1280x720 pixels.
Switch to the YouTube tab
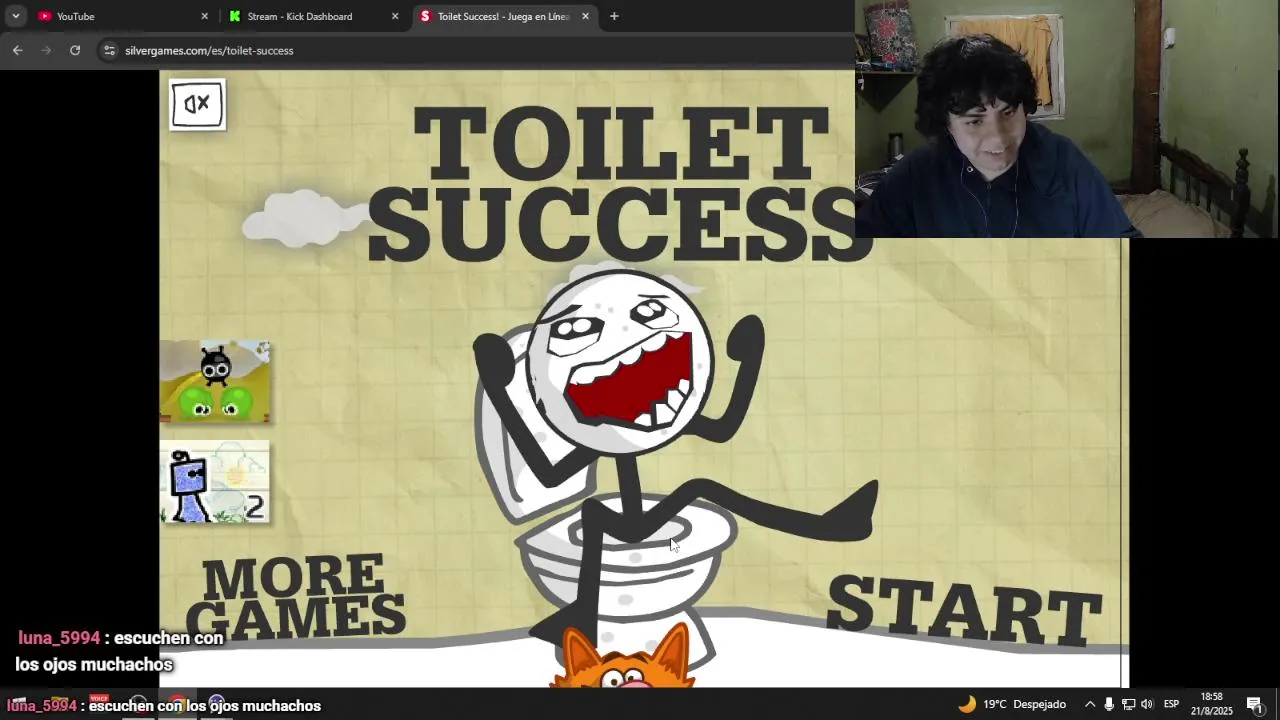[x=122, y=16]
